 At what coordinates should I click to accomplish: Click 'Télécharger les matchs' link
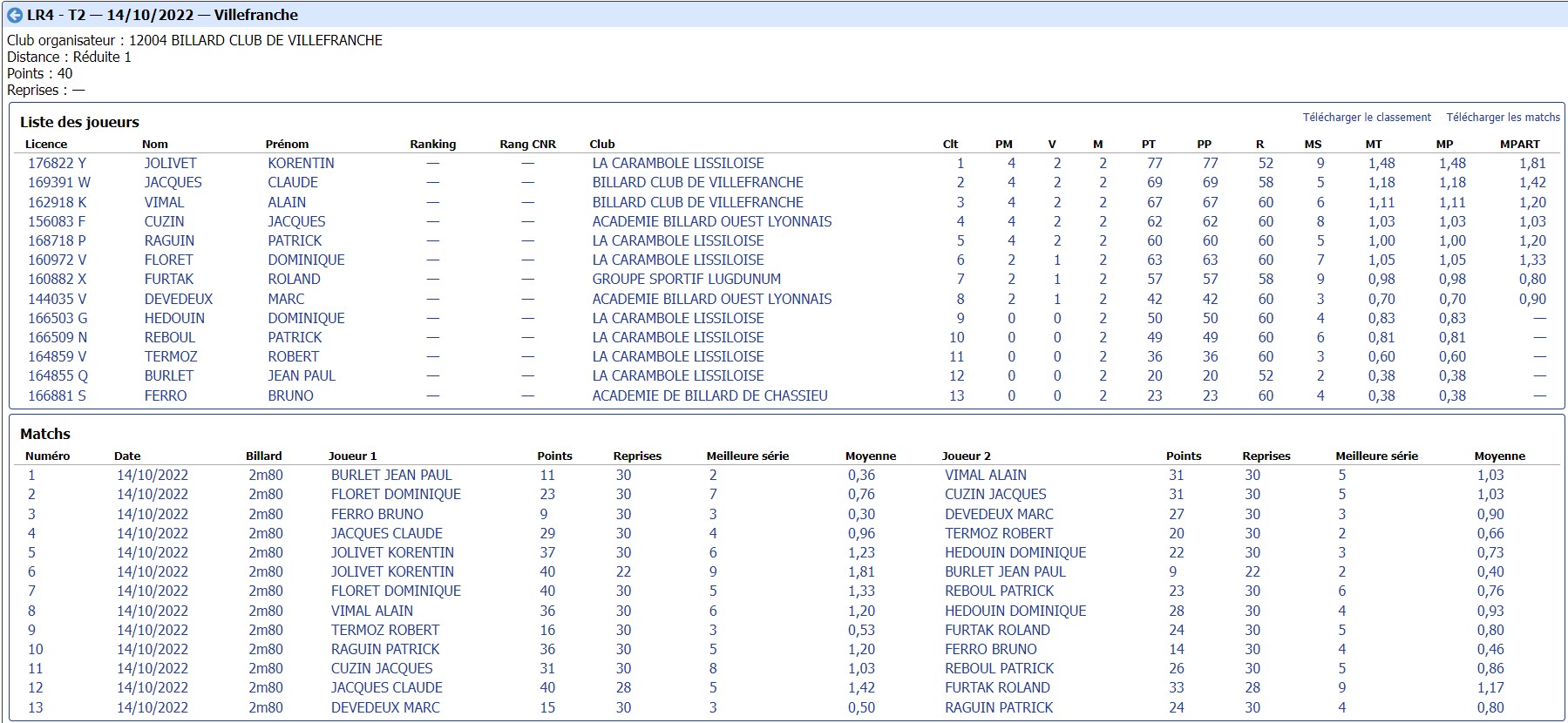point(1503,118)
